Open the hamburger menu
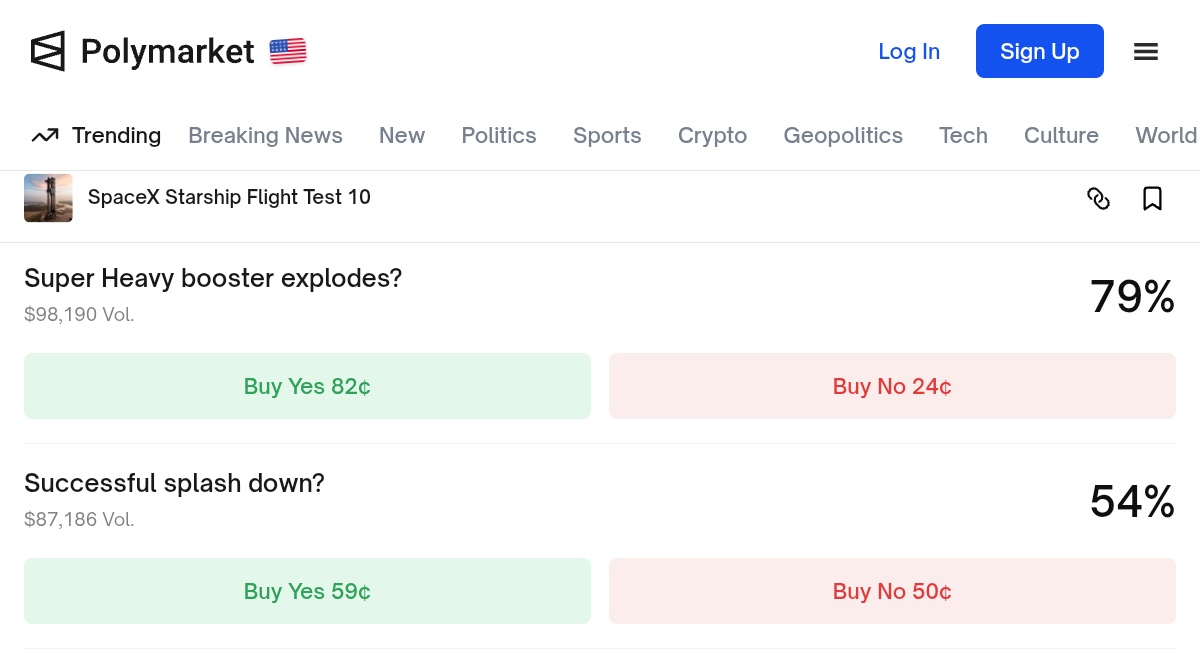Image resolution: width=1200 pixels, height=666 pixels. point(1145,52)
